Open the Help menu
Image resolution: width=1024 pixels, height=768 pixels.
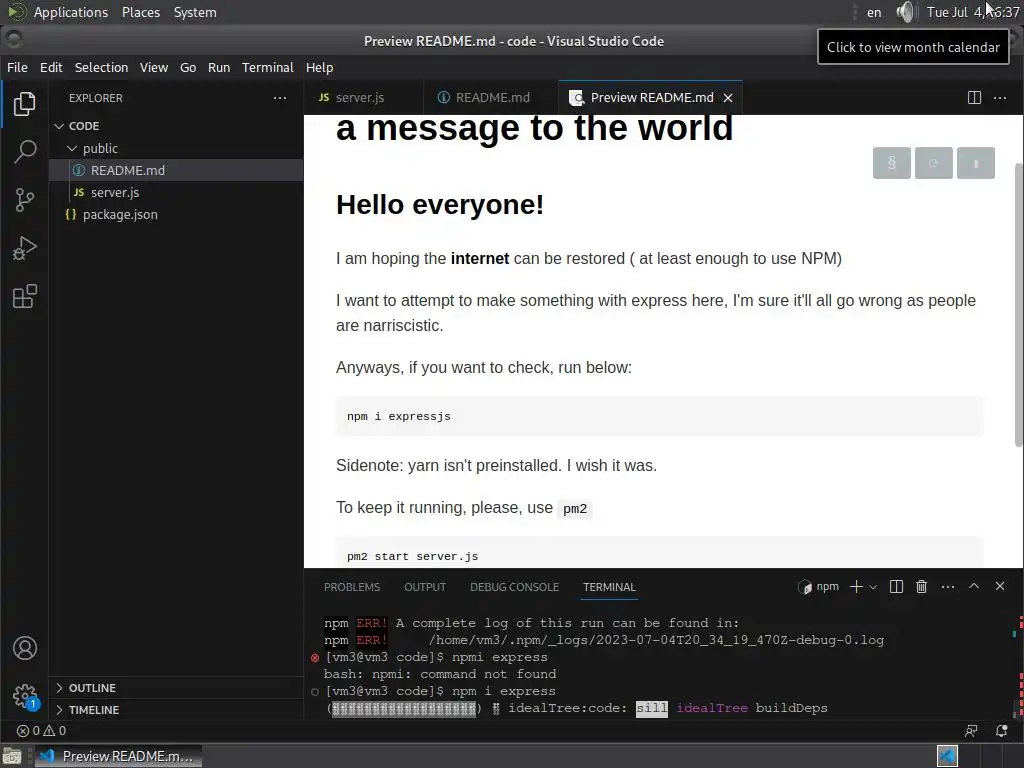(x=319, y=67)
